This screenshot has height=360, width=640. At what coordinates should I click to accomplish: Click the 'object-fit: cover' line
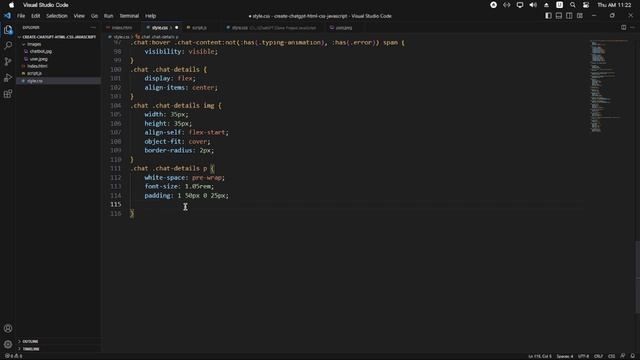177,141
